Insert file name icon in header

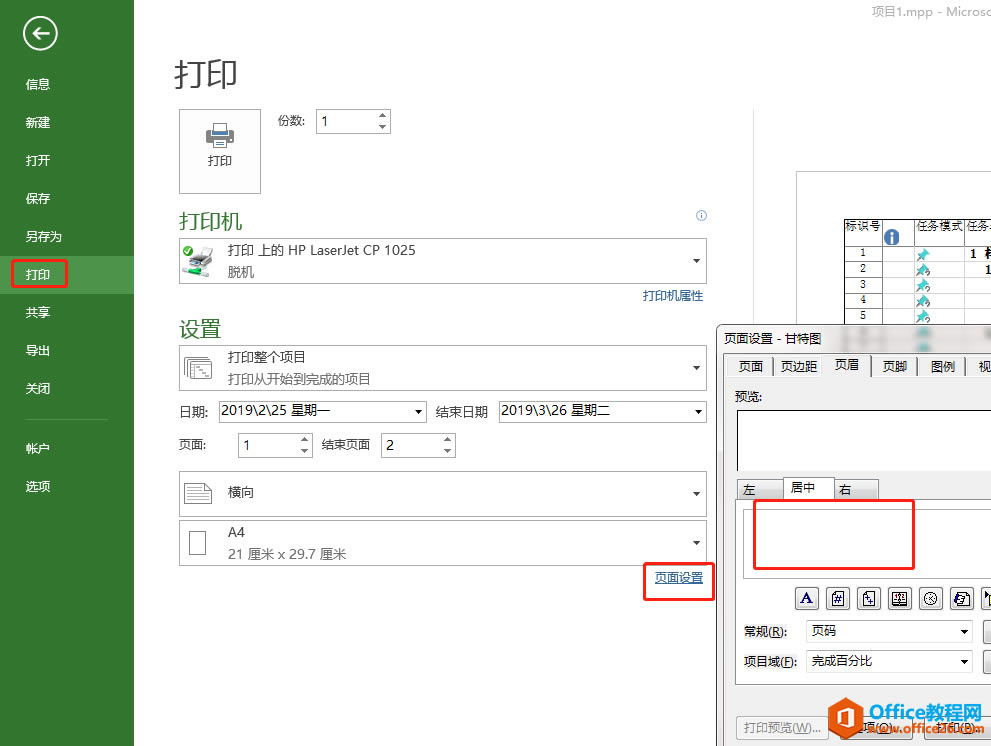click(961, 598)
